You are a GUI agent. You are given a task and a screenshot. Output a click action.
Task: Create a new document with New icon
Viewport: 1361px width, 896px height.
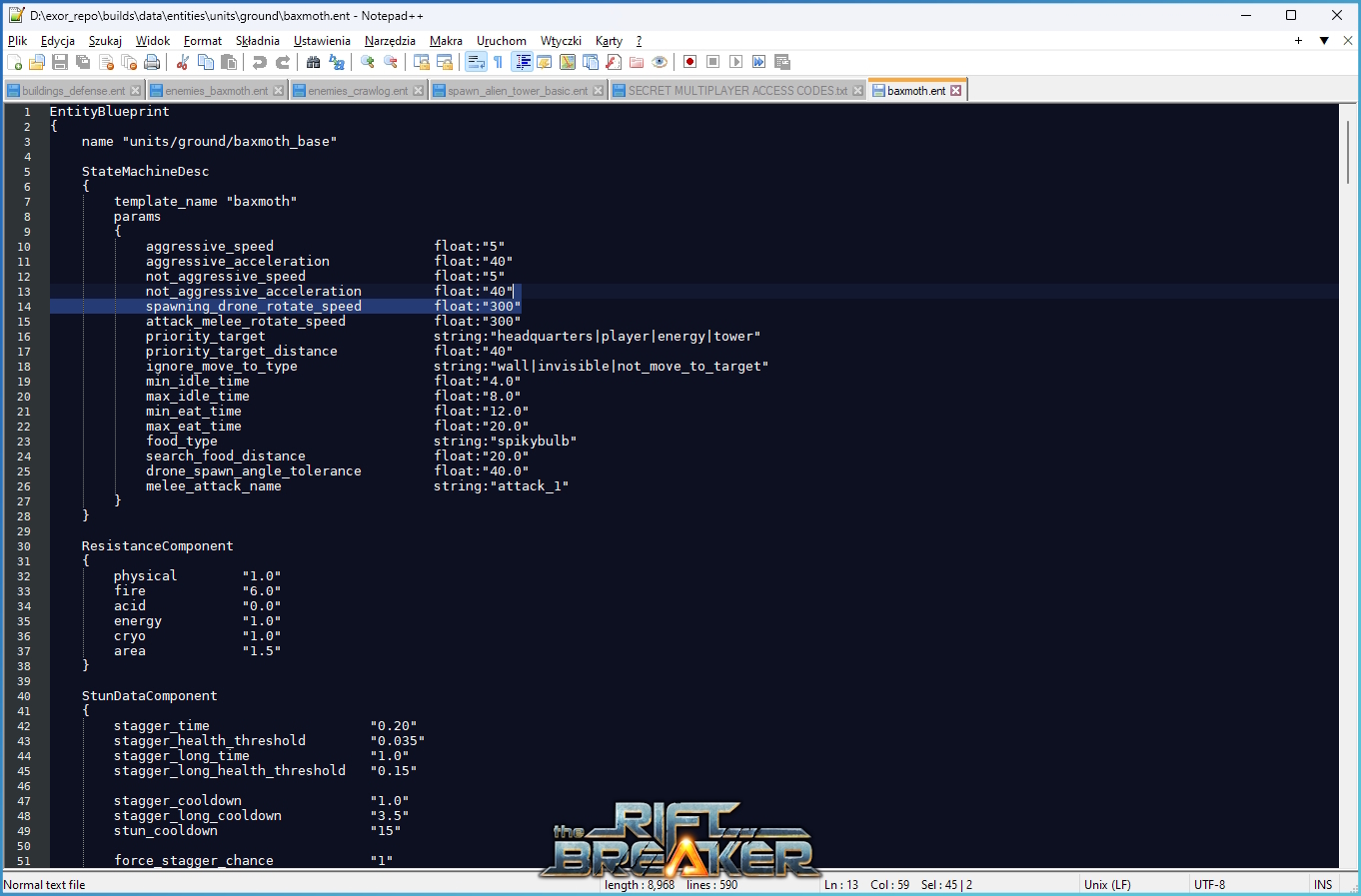click(14, 62)
